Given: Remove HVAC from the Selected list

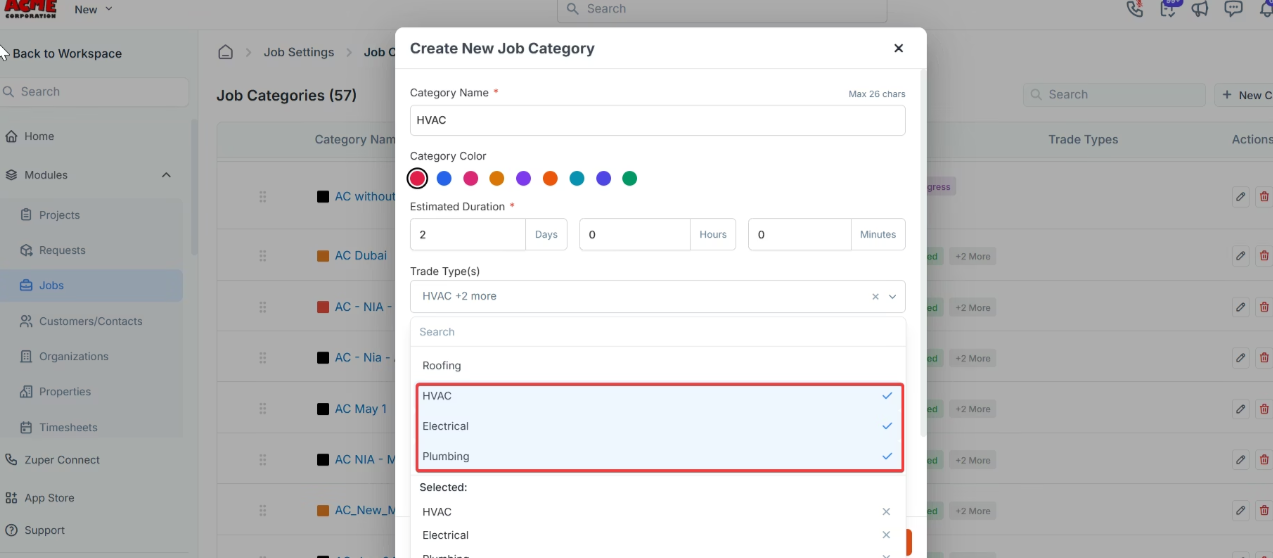Looking at the screenshot, I should (886, 512).
